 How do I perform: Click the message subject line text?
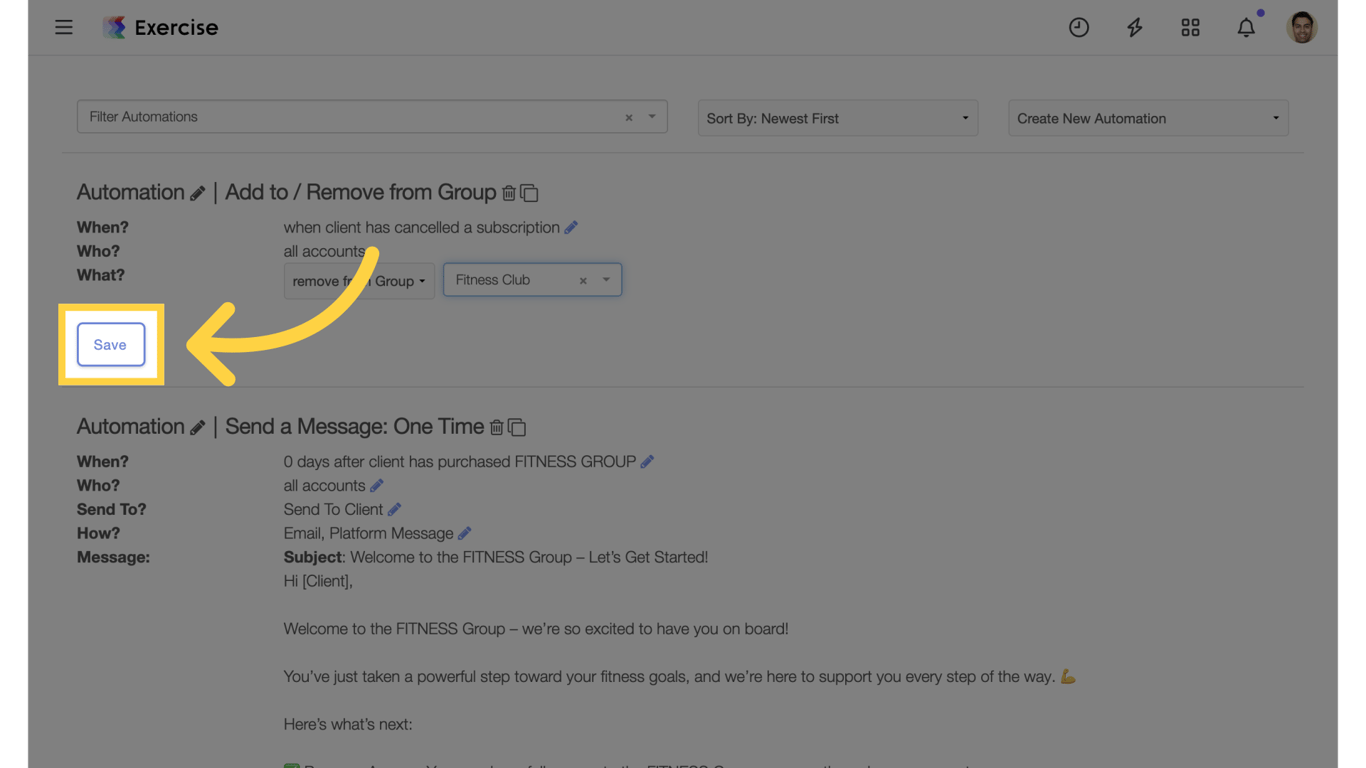tap(496, 557)
